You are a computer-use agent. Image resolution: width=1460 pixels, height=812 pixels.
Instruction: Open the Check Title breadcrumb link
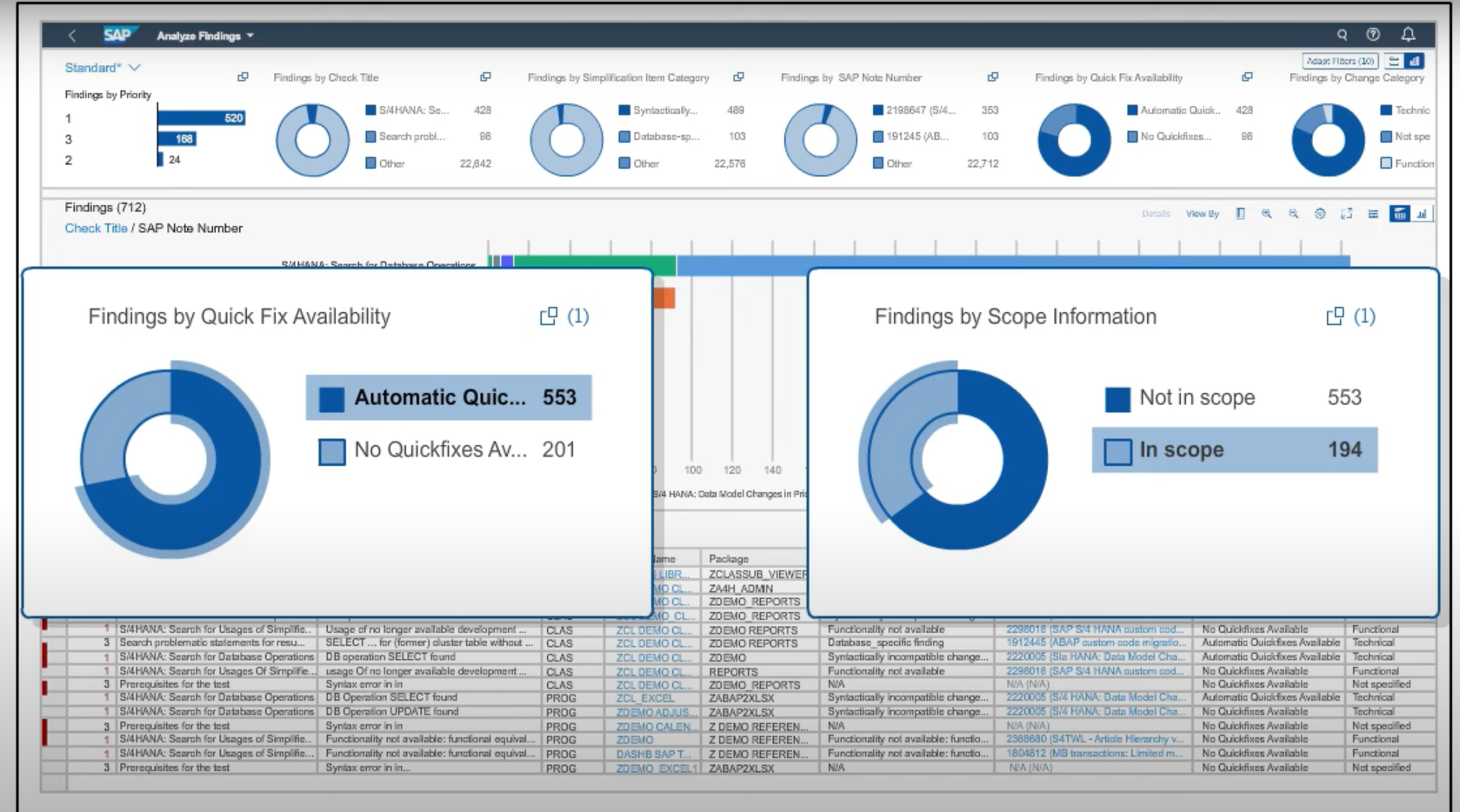coord(96,228)
